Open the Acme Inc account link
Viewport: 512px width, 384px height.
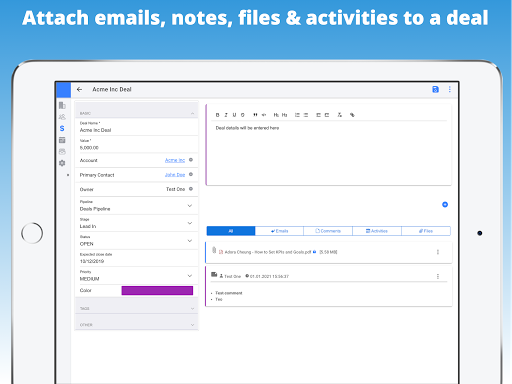(x=175, y=160)
